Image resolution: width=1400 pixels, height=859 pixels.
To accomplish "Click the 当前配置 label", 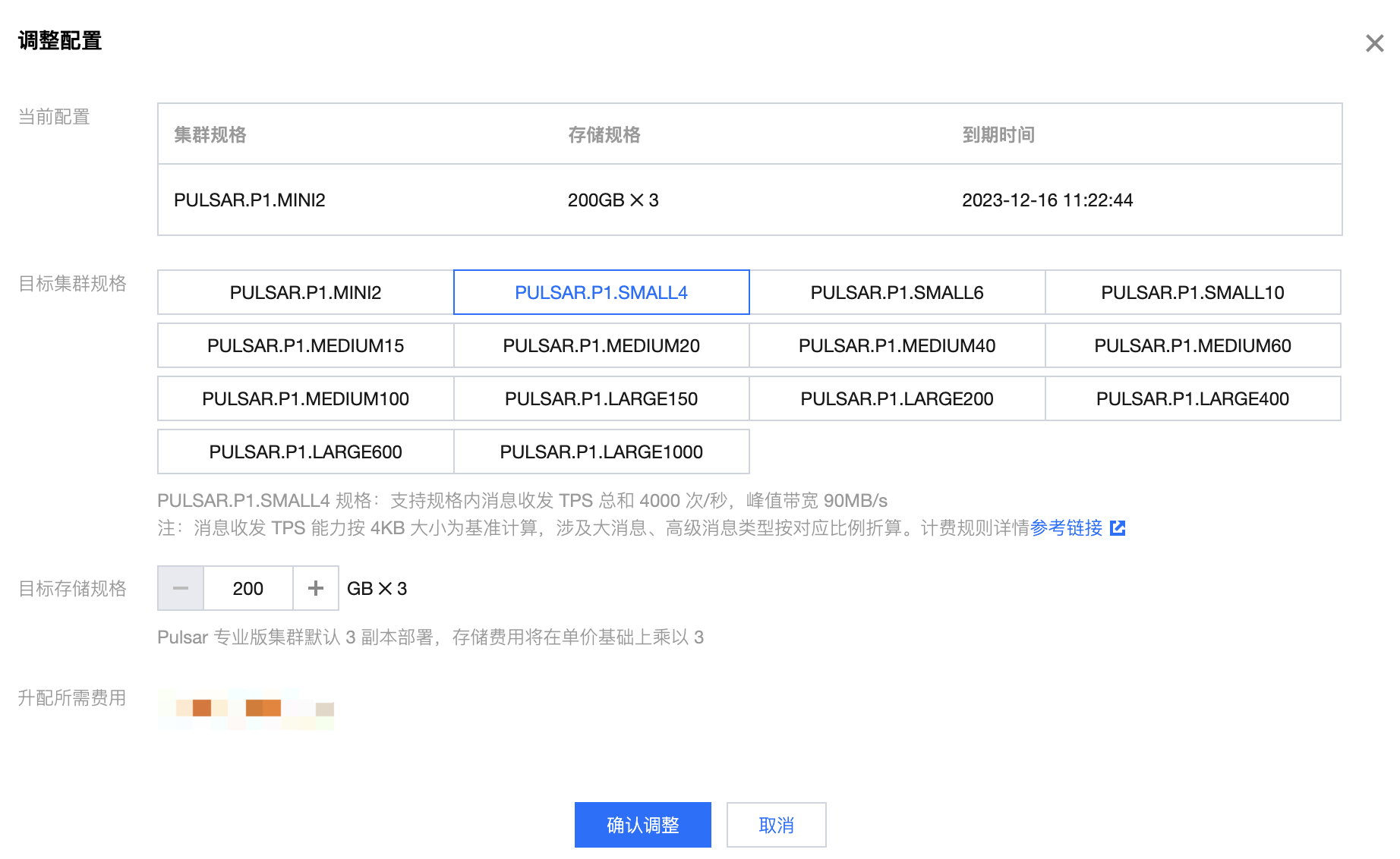I will click(54, 117).
